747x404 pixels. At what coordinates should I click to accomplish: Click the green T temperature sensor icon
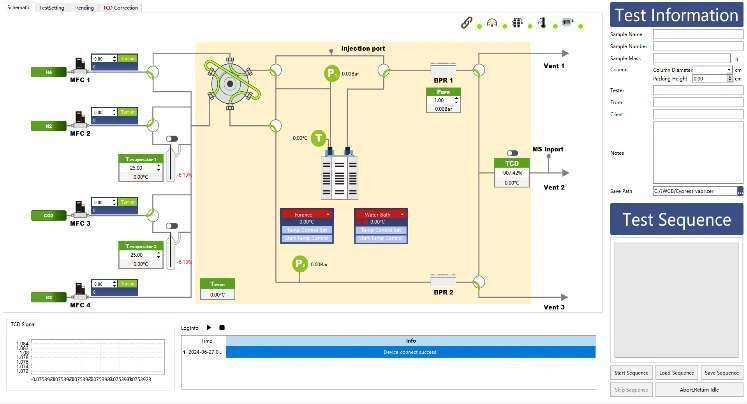coord(318,138)
